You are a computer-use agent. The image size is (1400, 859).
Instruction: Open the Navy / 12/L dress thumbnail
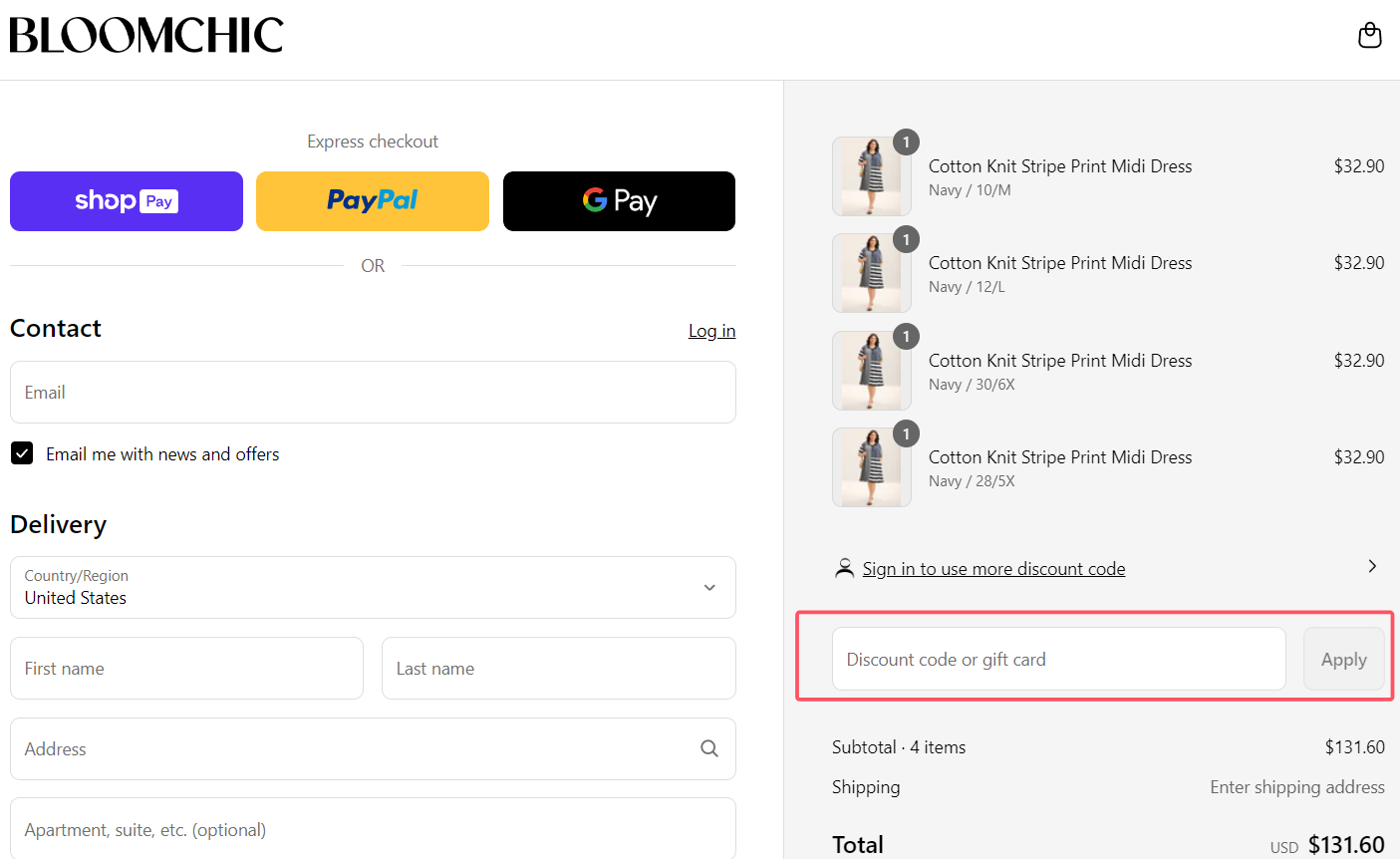coord(872,273)
